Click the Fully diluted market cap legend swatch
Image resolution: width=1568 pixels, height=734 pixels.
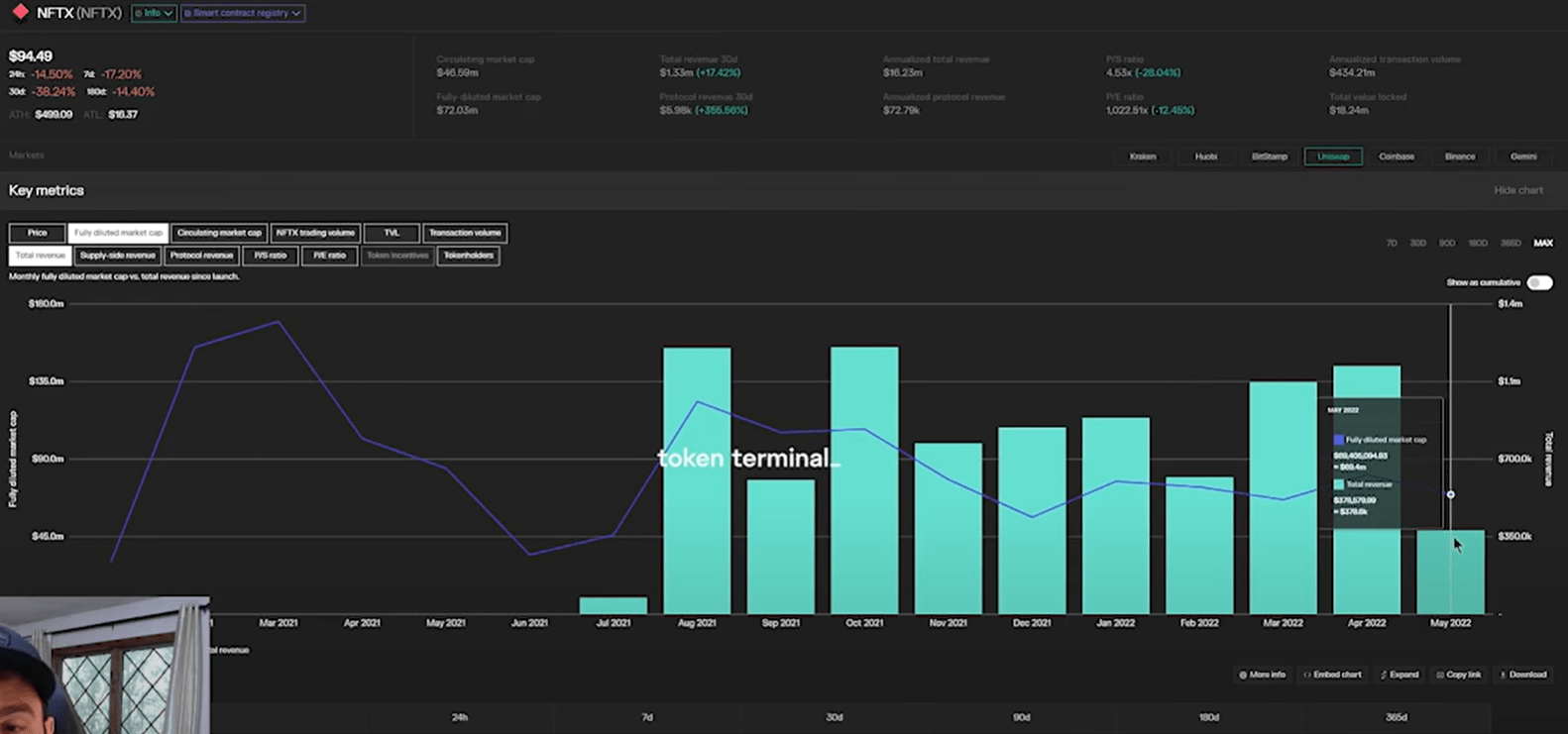click(x=1338, y=440)
